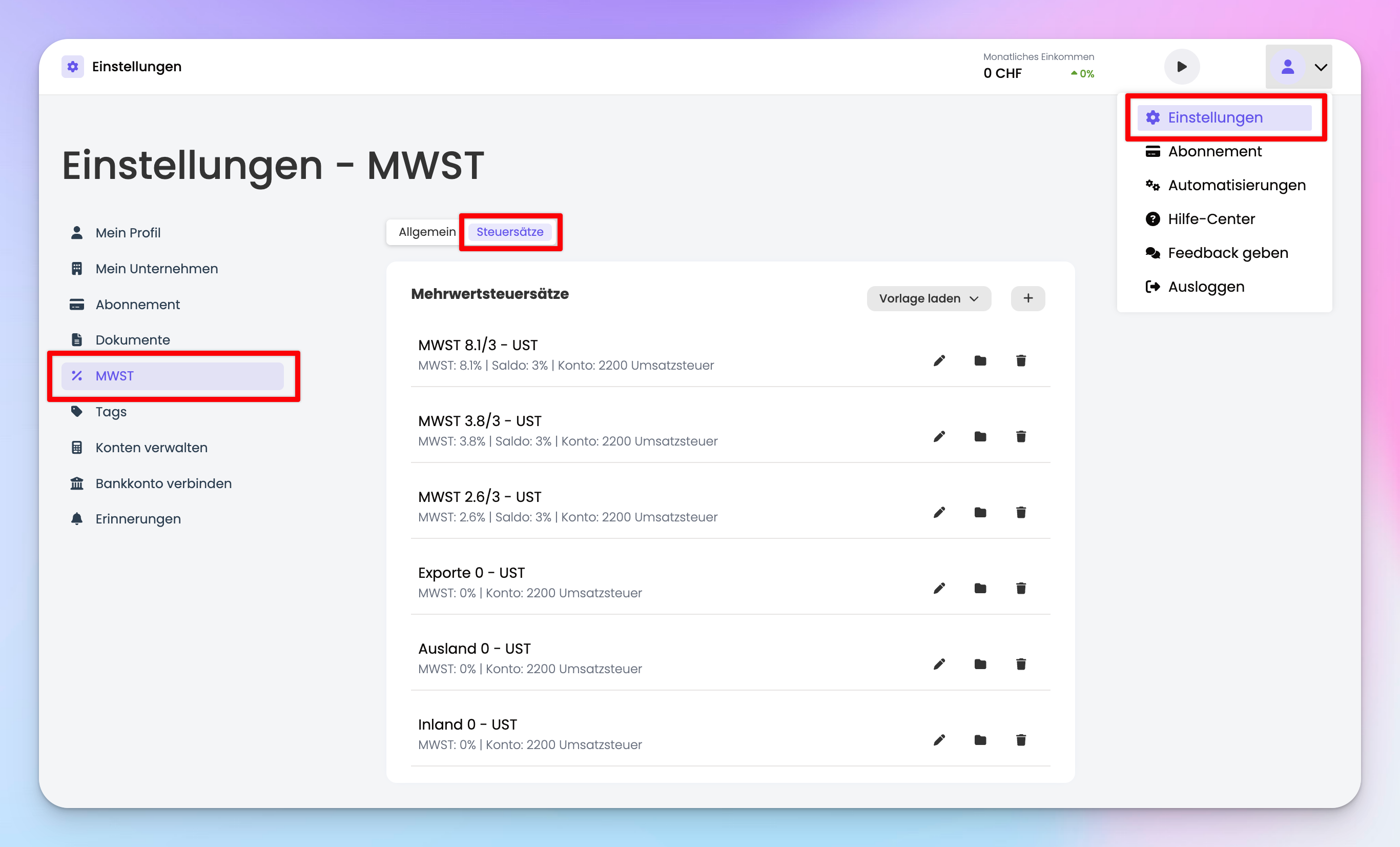
Task: Add a new tax rate with plus button
Action: [1027, 298]
